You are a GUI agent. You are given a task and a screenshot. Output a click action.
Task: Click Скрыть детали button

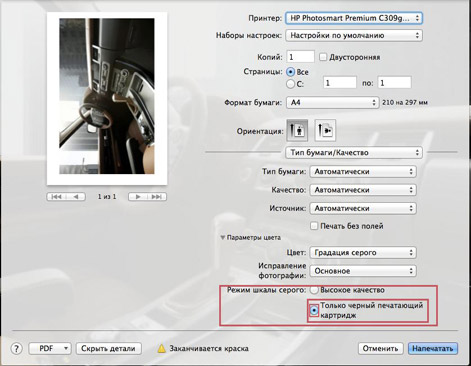[109, 348]
